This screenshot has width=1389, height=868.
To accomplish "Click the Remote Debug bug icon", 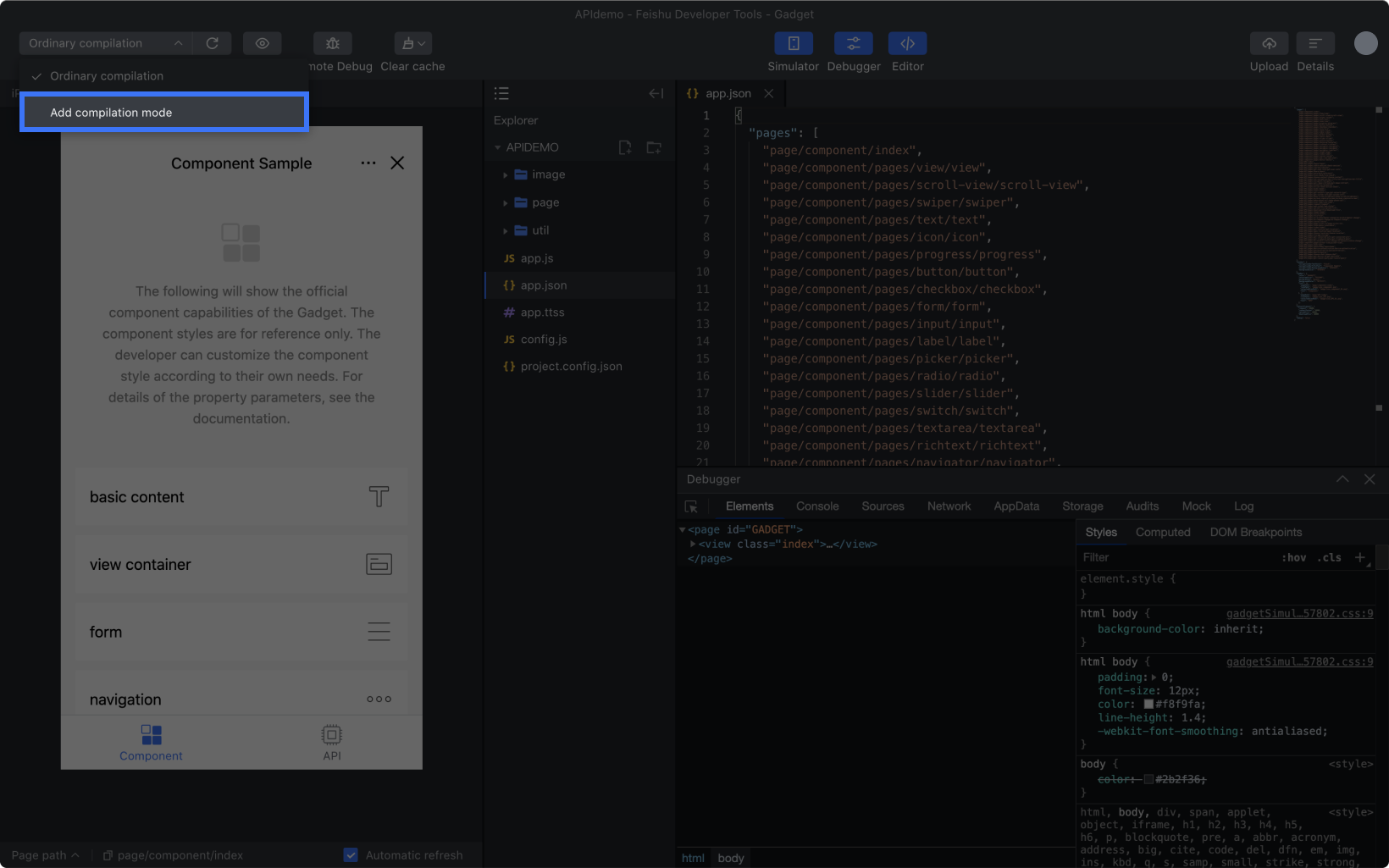I will click(x=332, y=43).
